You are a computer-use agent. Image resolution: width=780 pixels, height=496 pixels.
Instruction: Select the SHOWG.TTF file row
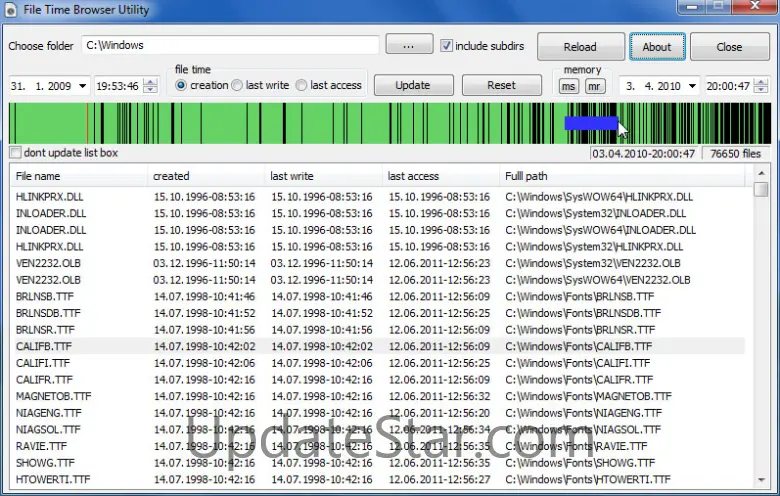pos(378,463)
